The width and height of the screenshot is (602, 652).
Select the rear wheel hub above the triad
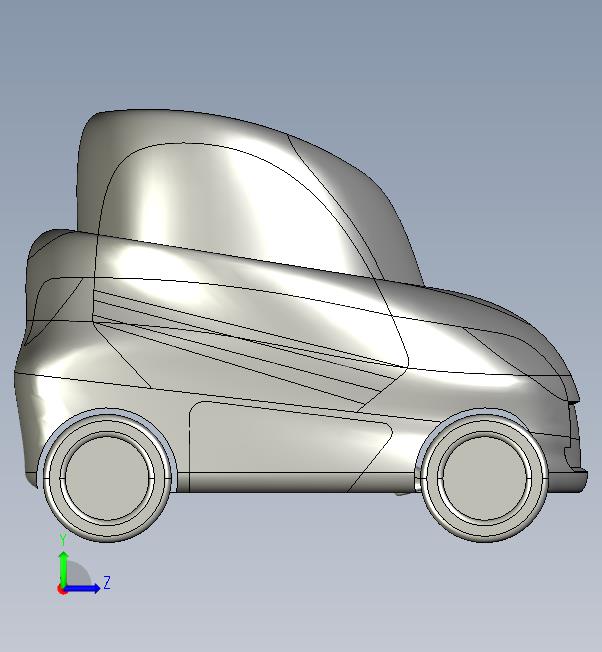(107, 478)
